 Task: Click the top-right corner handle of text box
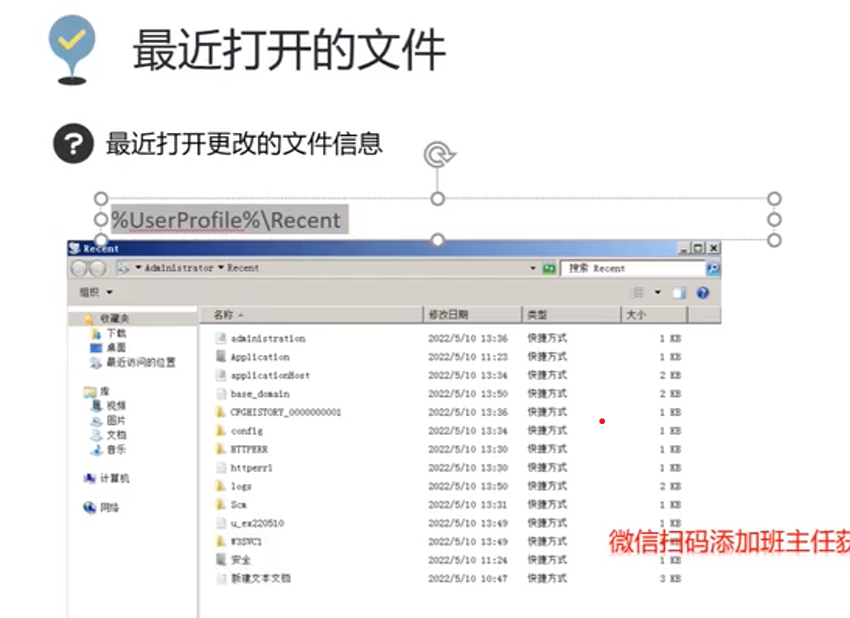click(x=774, y=199)
